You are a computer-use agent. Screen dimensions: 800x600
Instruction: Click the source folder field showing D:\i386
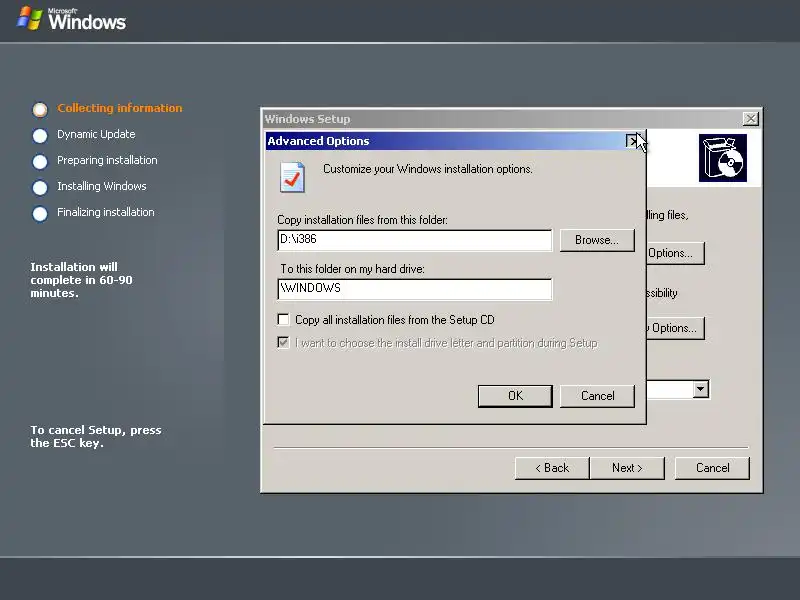tap(415, 240)
